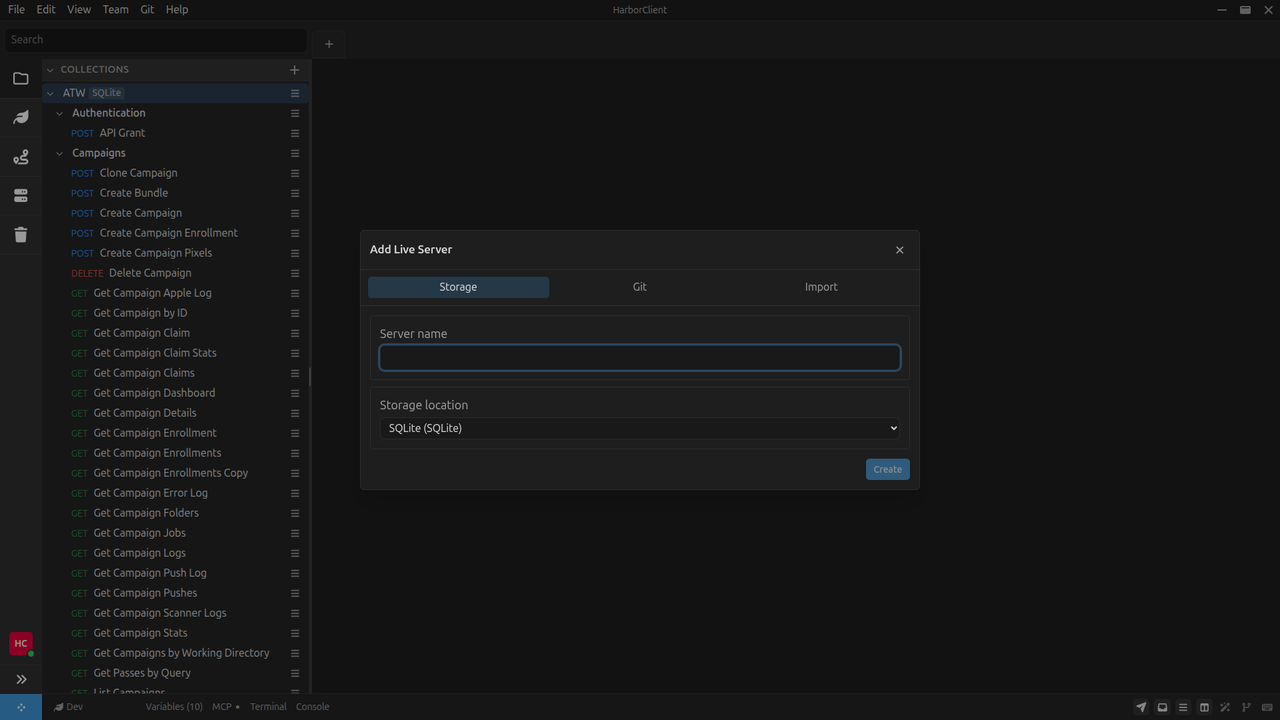Open the Team menu
The width and height of the screenshot is (1280, 720).
tap(115, 9)
